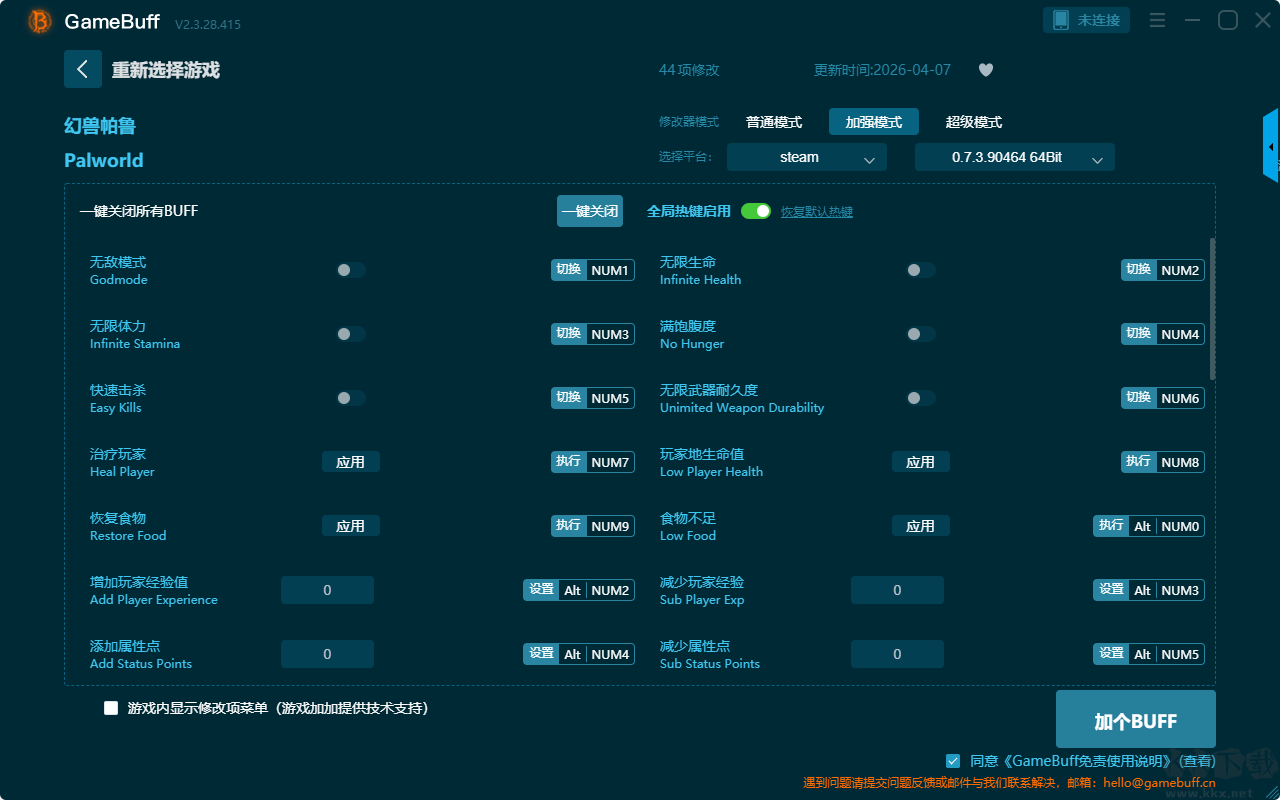The height and width of the screenshot is (800, 1280).
Task: Toggle the Godmode switch
Action: [351, 270]
